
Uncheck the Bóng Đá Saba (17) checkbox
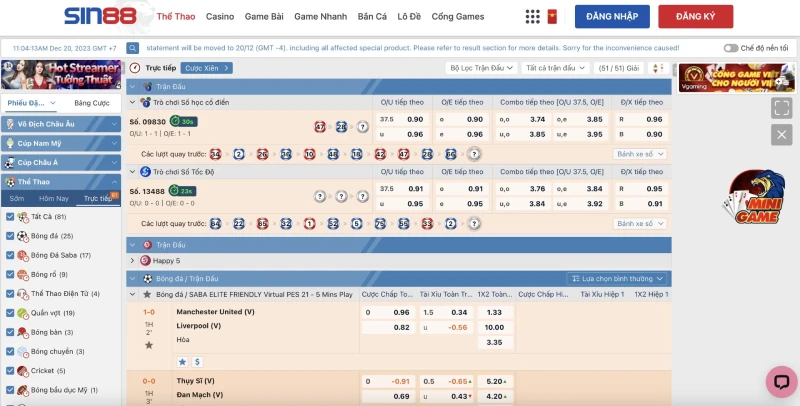tap(10, 255)
